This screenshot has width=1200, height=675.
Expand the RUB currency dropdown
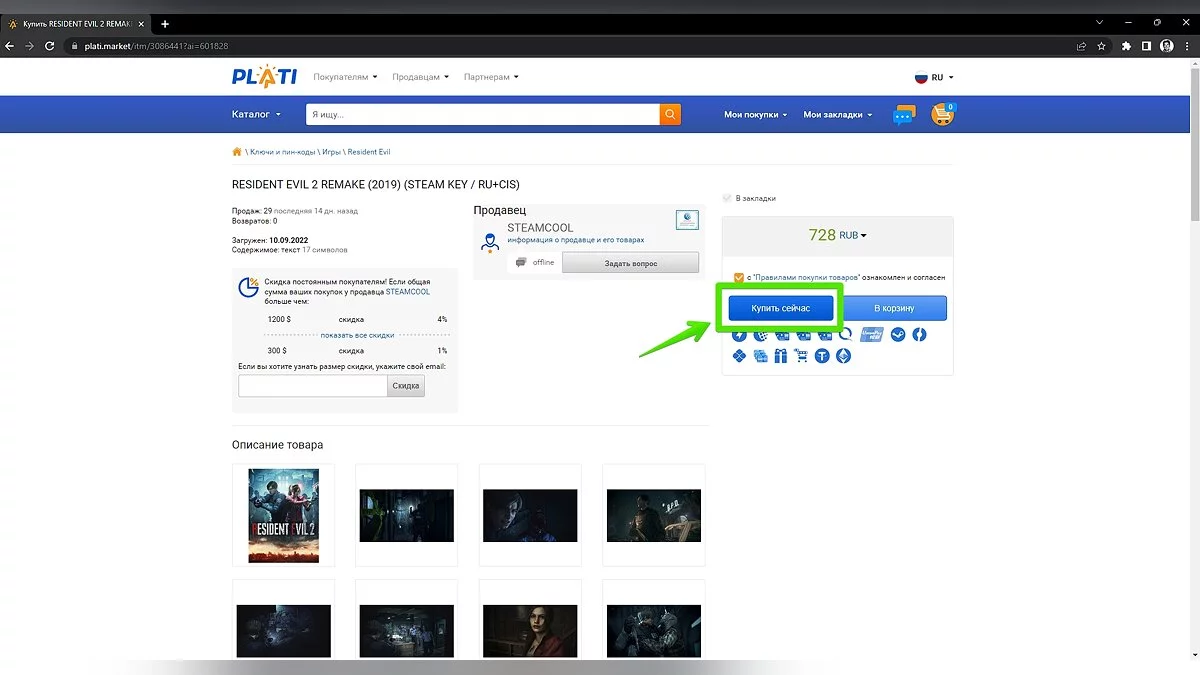click(853, 236)
